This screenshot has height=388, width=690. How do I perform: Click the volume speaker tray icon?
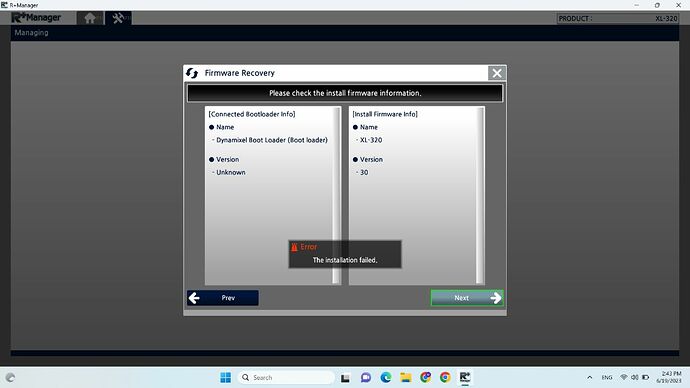click(635, 377)
